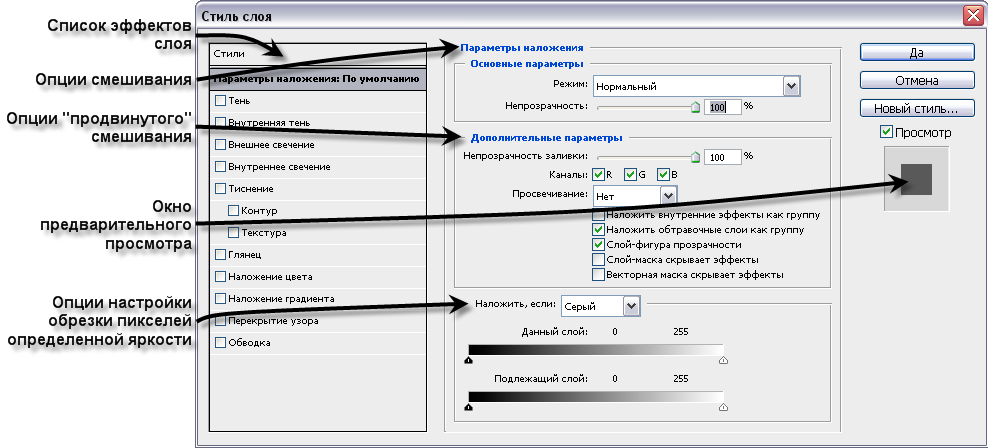Enable Слой-маска скрывает эффекты checkbox
The image size is (988, 448).
point(599,260)
